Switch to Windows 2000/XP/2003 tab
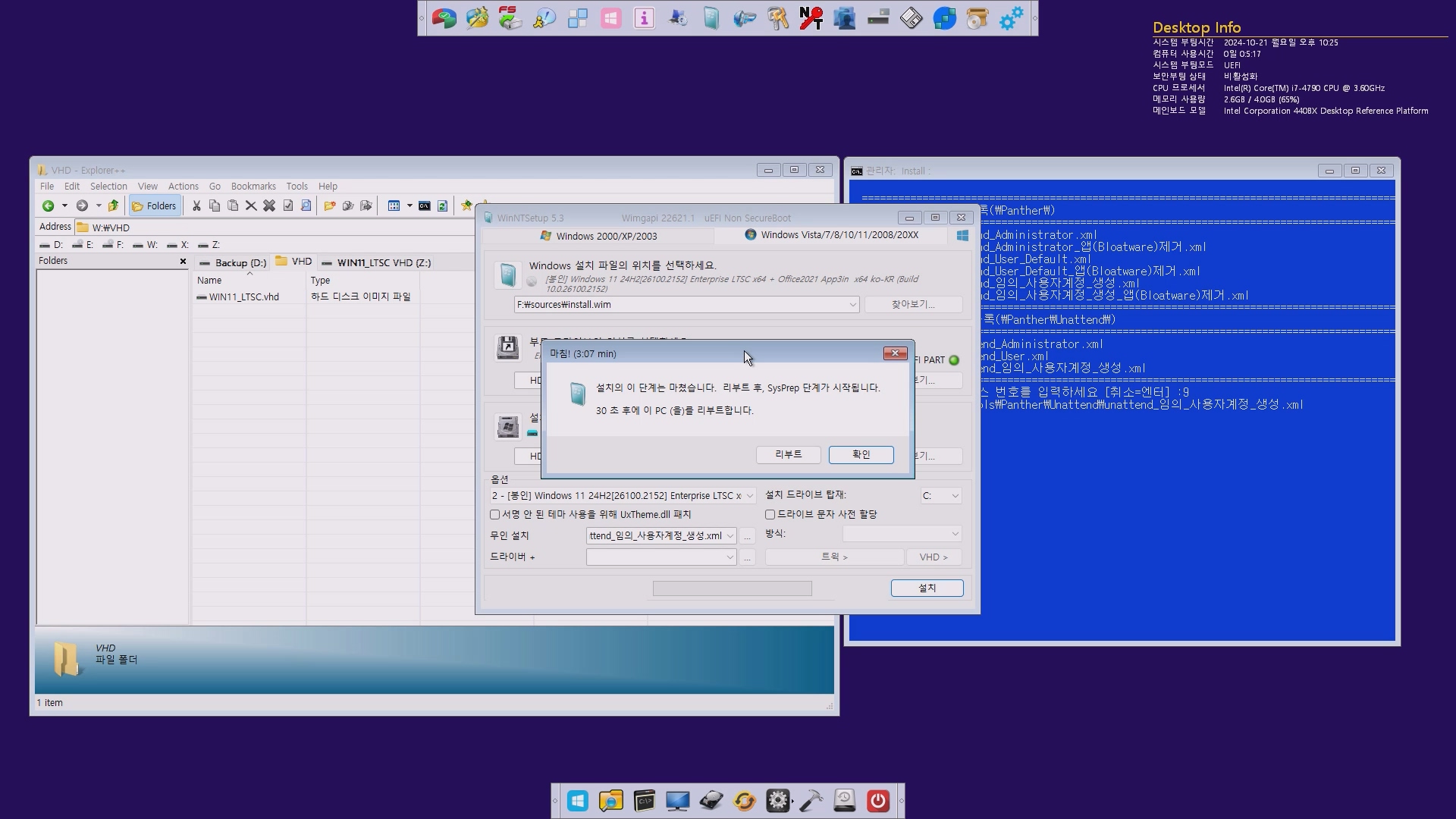The height and width of the screenshot is (819, 1456). tap(598, 236)
